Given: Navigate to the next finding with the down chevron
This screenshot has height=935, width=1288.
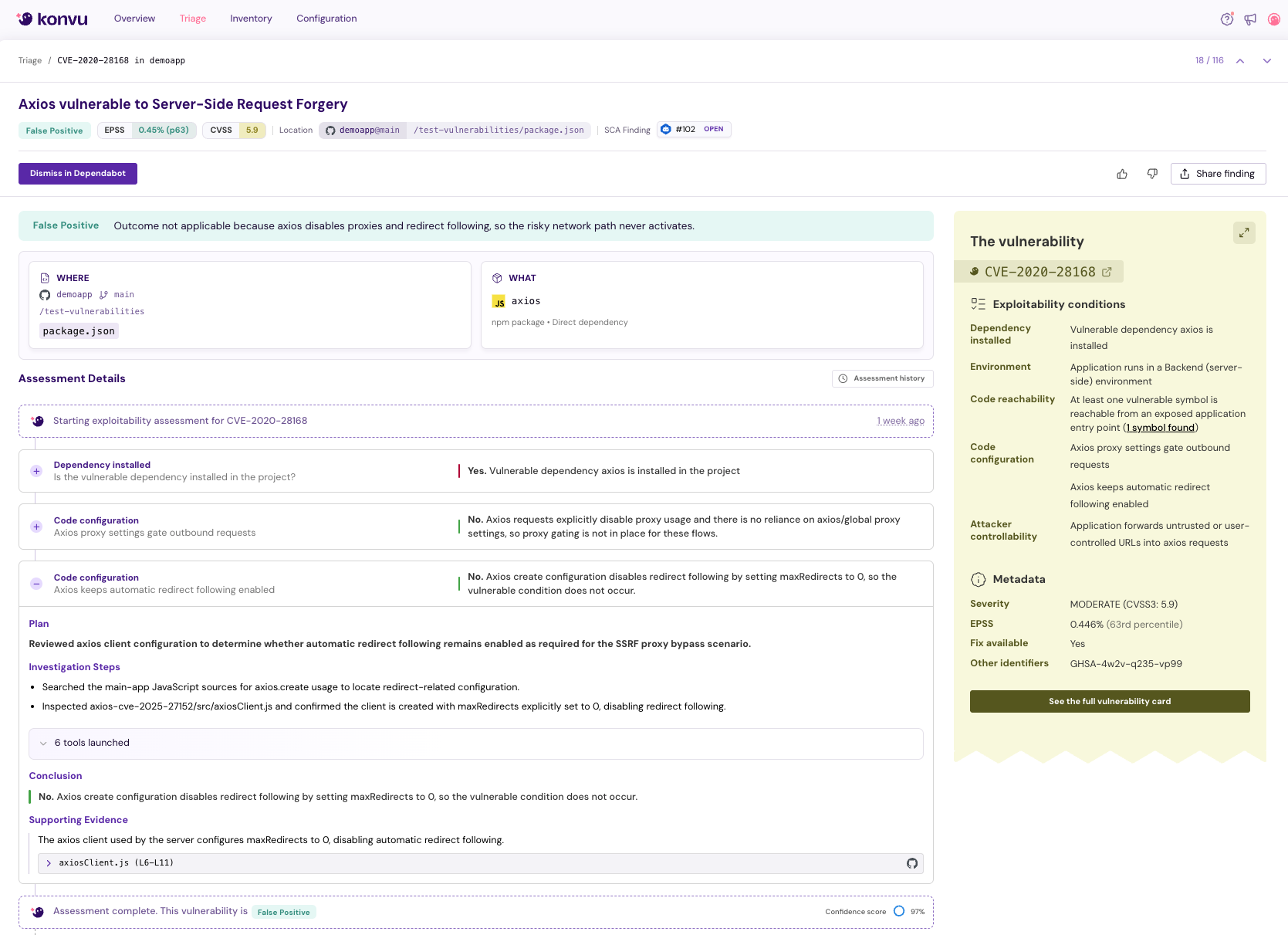Looking at the screenshot, I should tap(1266, 60).
